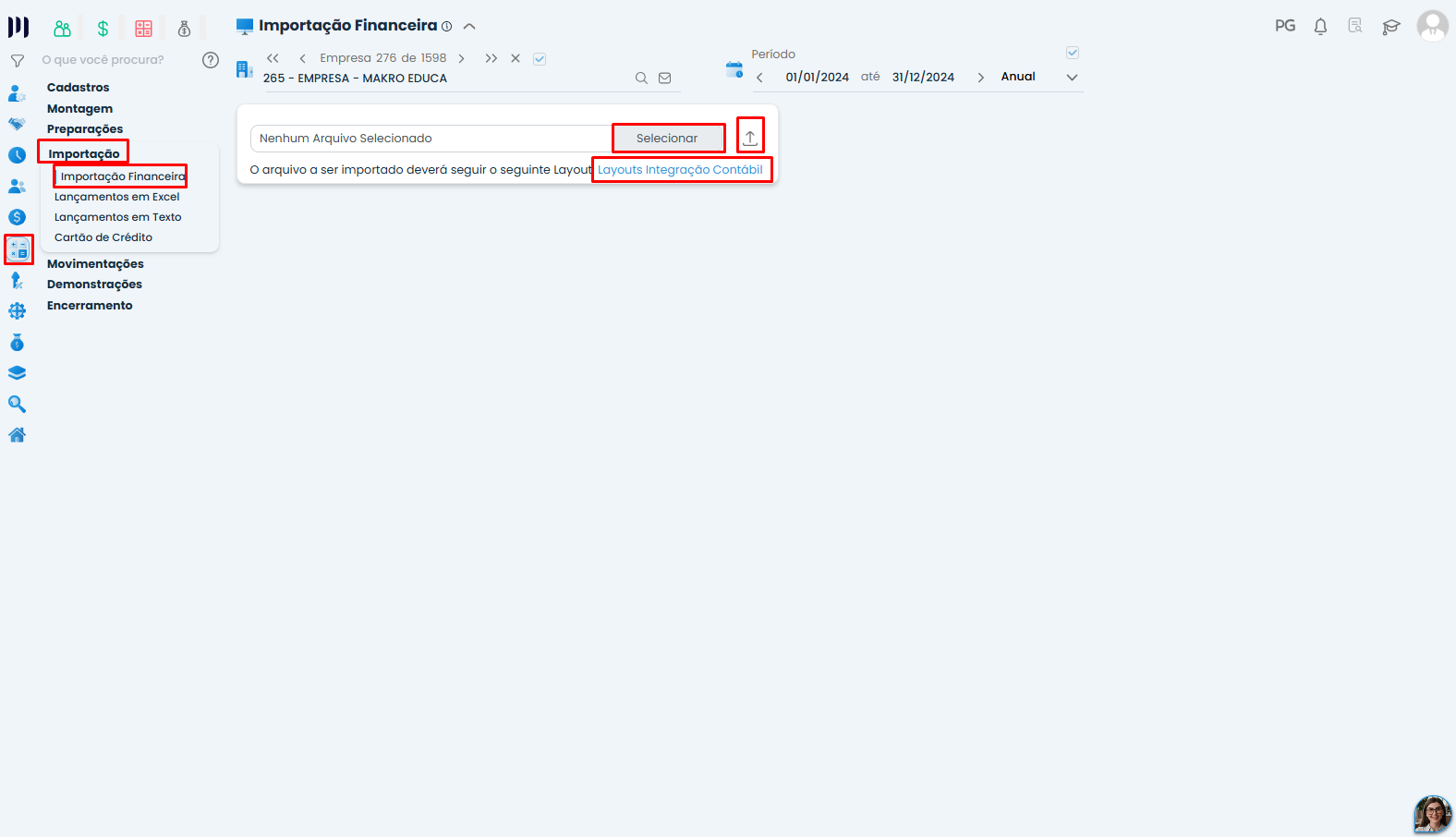Go to next company with right chevron
Screen dimensions: 1456x837
pyautogui.click(x=461, y=58)
